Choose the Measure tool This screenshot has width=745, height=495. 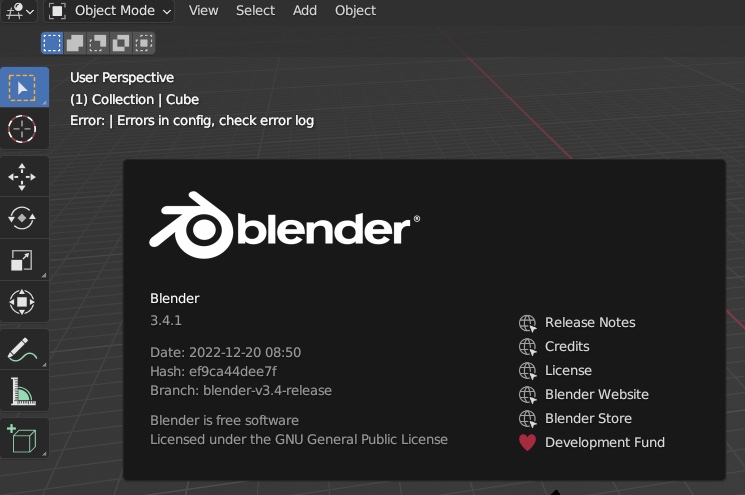[22, 391]
